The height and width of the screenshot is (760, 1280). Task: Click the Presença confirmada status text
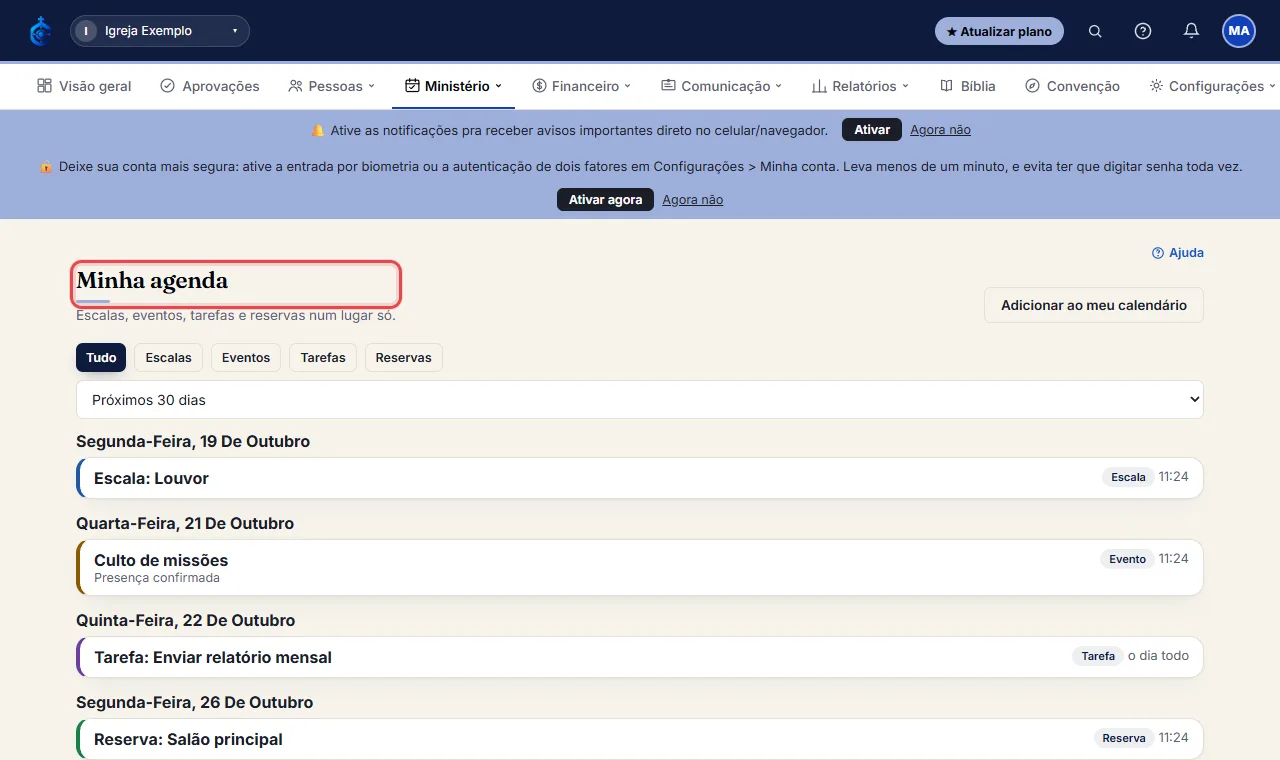coord(157,578)
